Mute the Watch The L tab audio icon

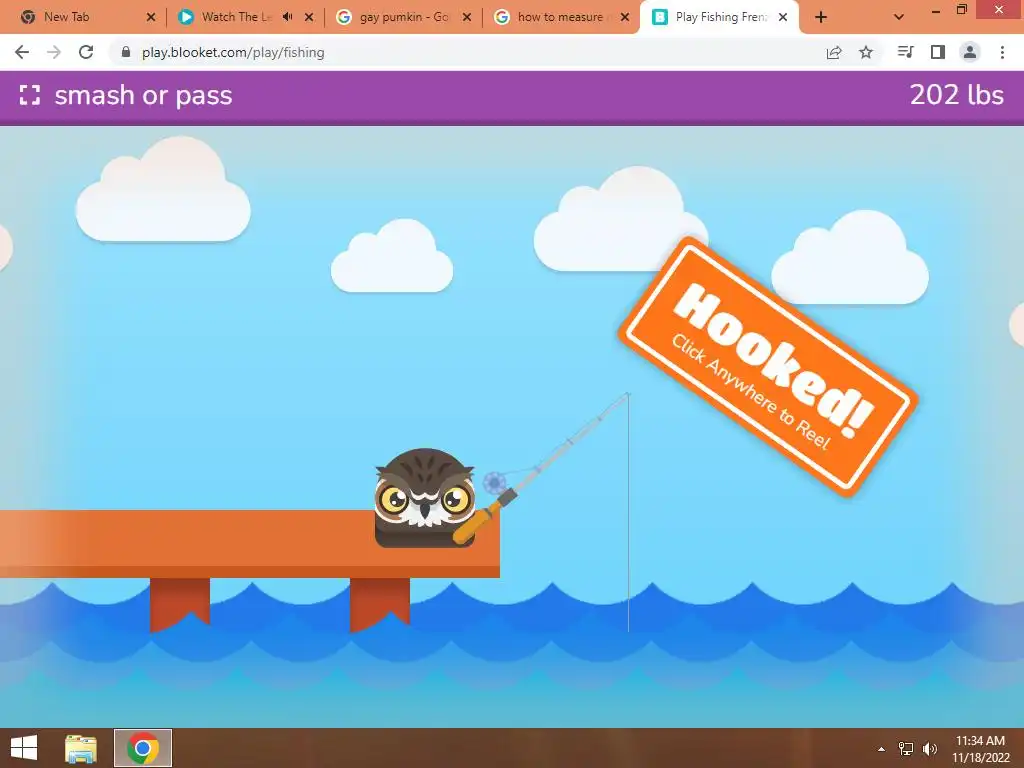click(x=287, y=17)
